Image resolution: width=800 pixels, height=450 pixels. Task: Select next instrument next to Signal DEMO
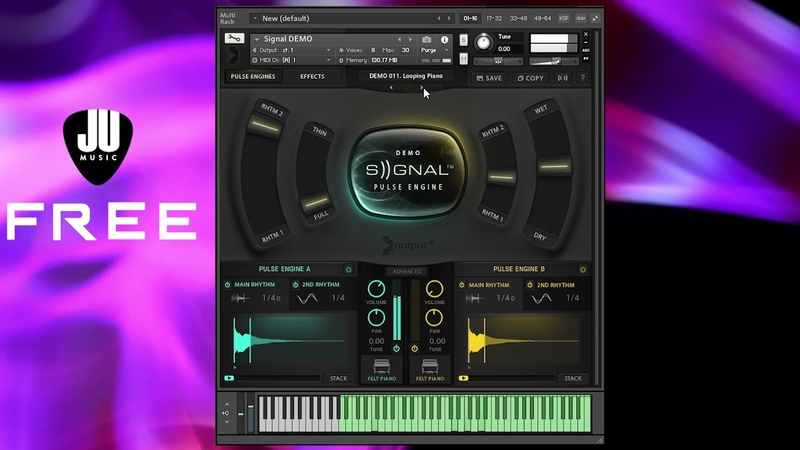[x=410, y=39]
